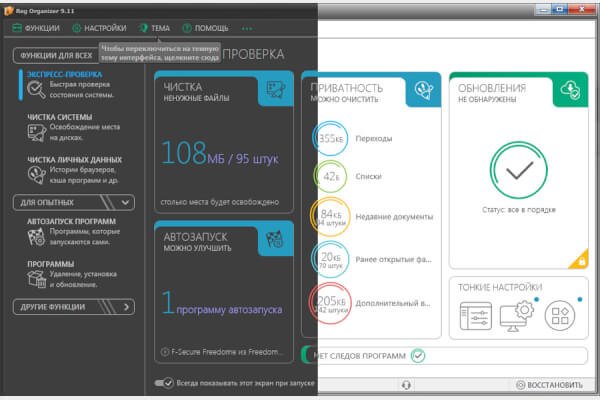This screenshot has height=400, width=600.
Task: Click the Чистка системы sidebar icon
Action: click(x=36, y=133)
